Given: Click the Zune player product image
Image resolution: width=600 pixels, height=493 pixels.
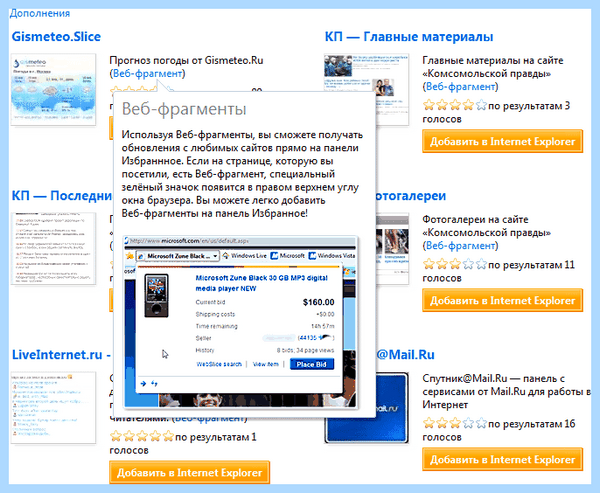Looking at the screenshot, I should pos(157,295).
